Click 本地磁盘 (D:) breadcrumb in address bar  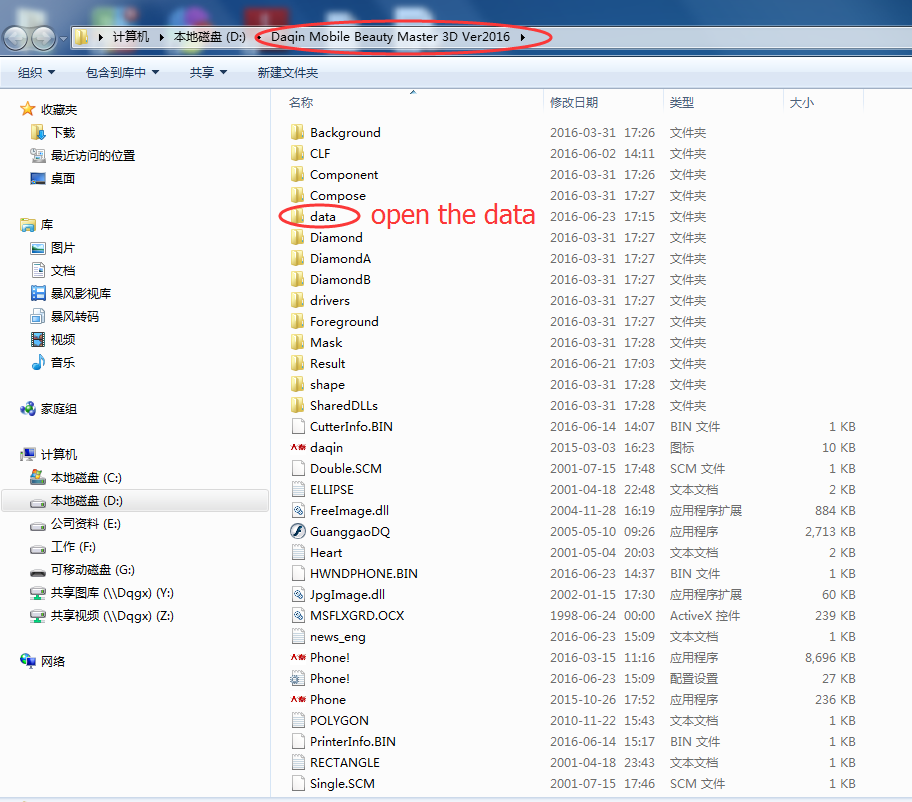click(209, 37)
